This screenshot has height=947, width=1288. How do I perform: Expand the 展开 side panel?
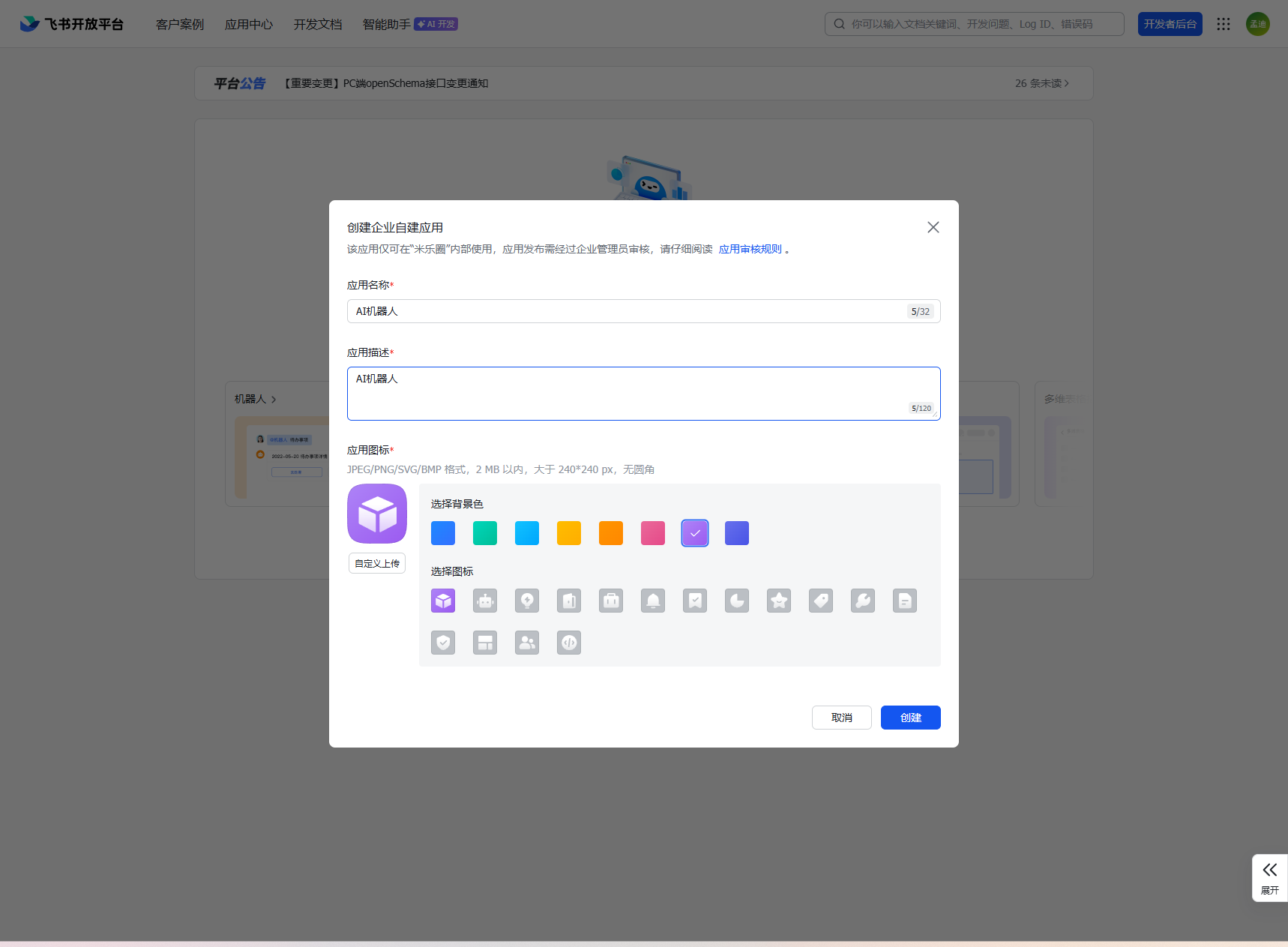click(x=1269, y=877)
